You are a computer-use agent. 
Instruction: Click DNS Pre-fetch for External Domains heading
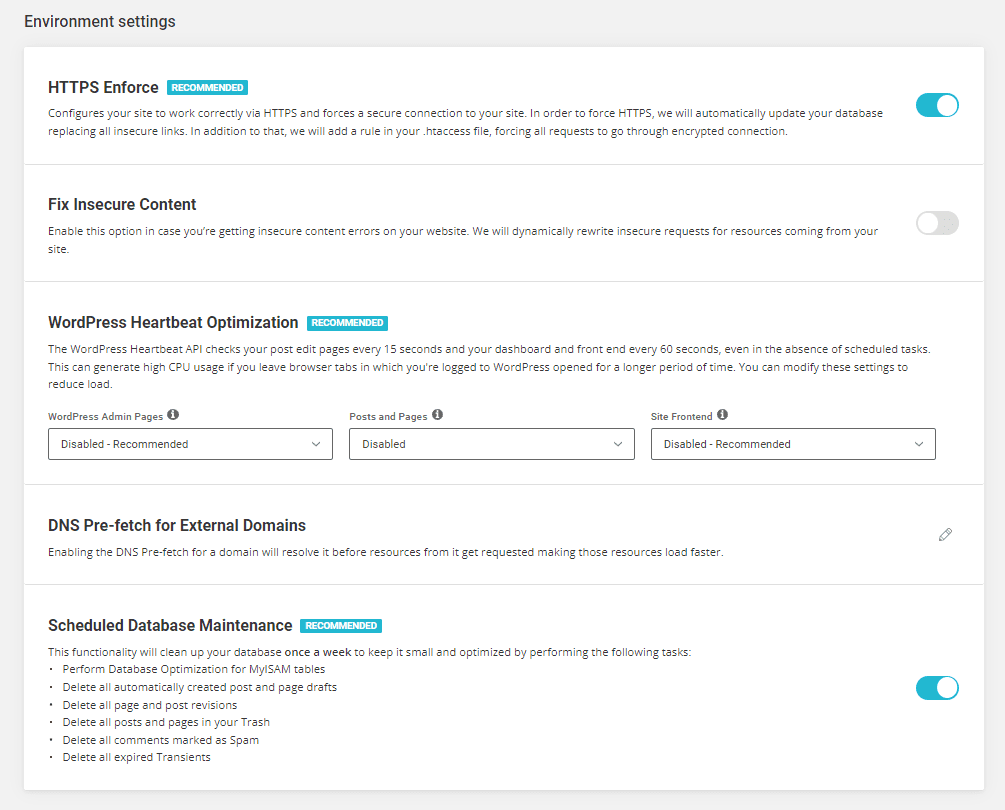pos(177,526)
